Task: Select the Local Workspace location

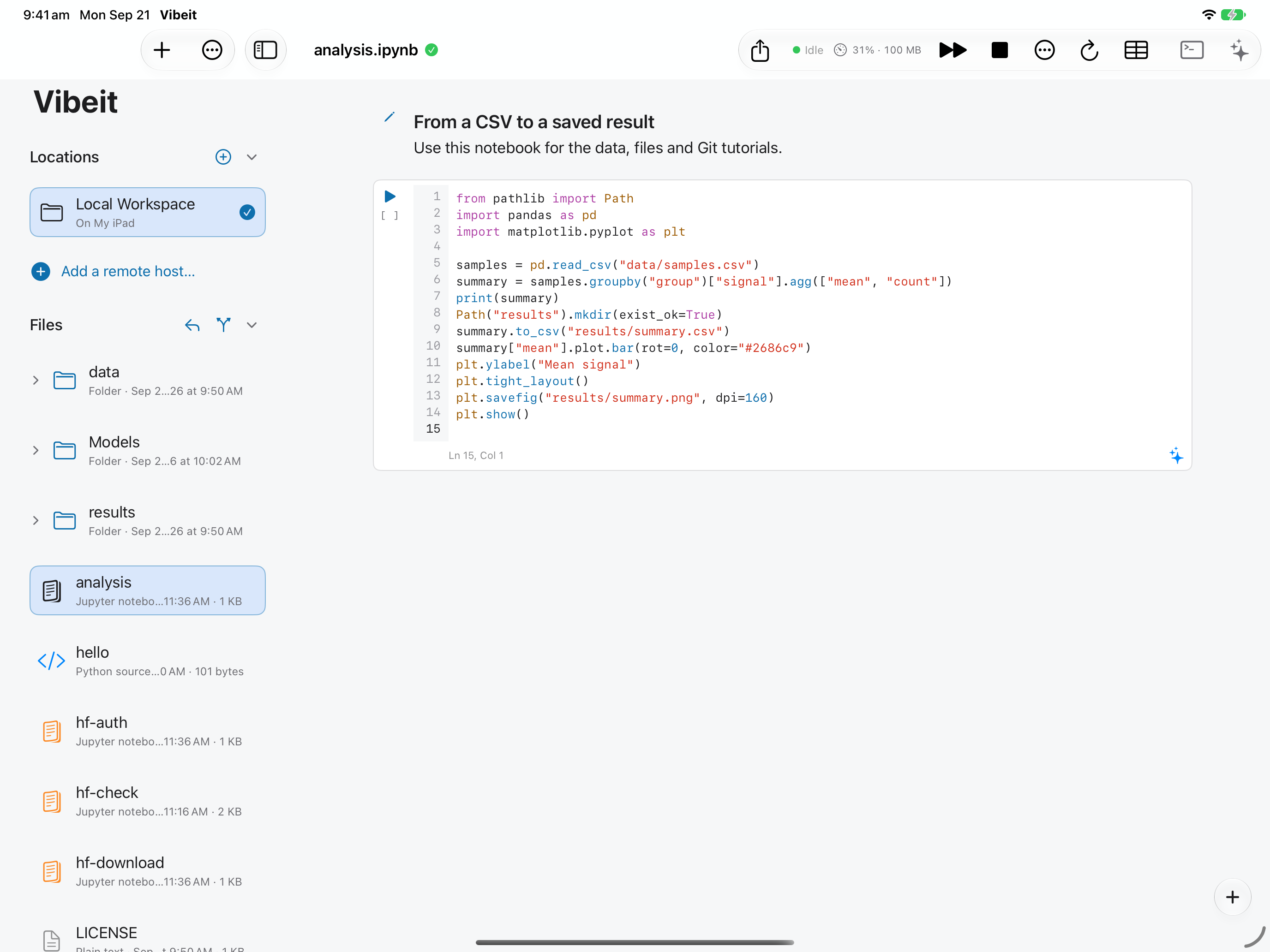Action: pyautogui.click(x=148, y=212)
